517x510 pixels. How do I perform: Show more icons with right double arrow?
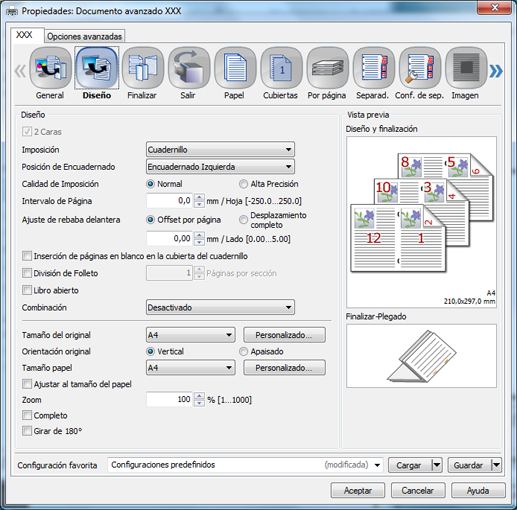tap(496, 71)
